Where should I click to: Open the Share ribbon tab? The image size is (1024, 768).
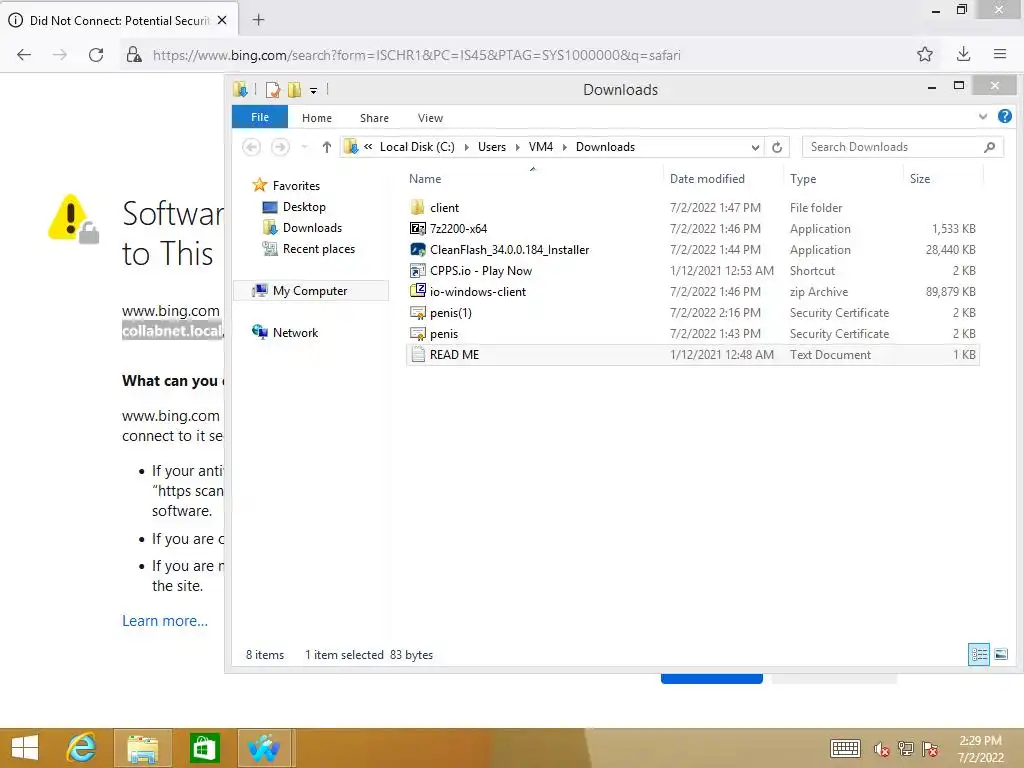[374, 118]
